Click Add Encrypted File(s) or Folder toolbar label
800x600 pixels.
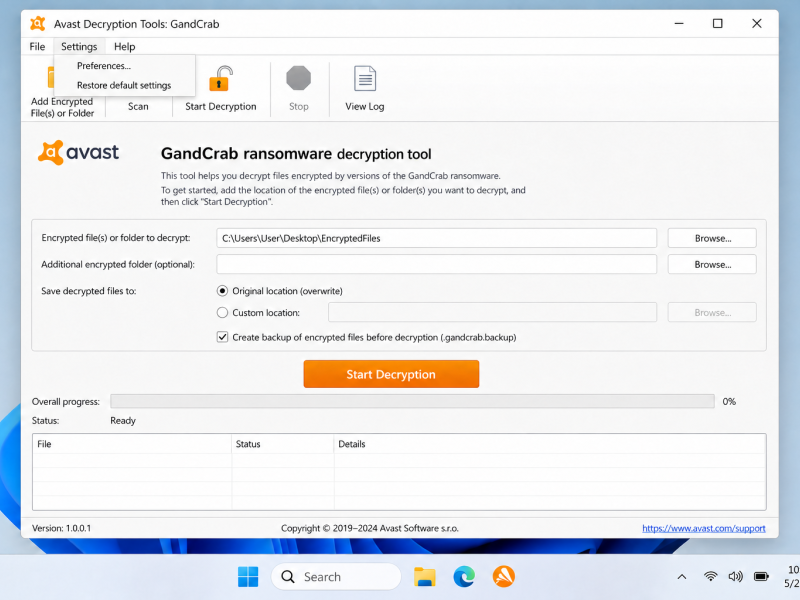(62, 107)
